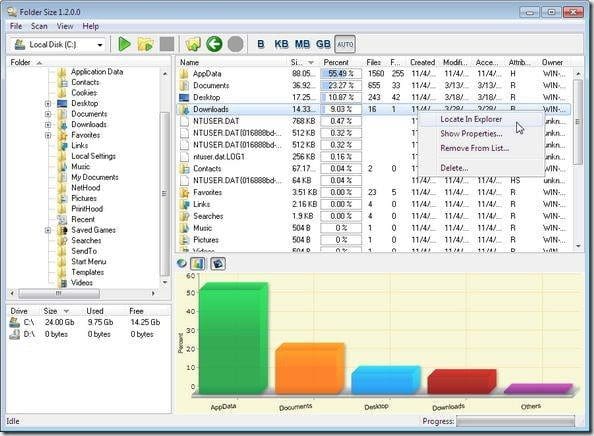Click the green AppData chart bar
This screenshot has width=594, height=436.
pos(233,338)
